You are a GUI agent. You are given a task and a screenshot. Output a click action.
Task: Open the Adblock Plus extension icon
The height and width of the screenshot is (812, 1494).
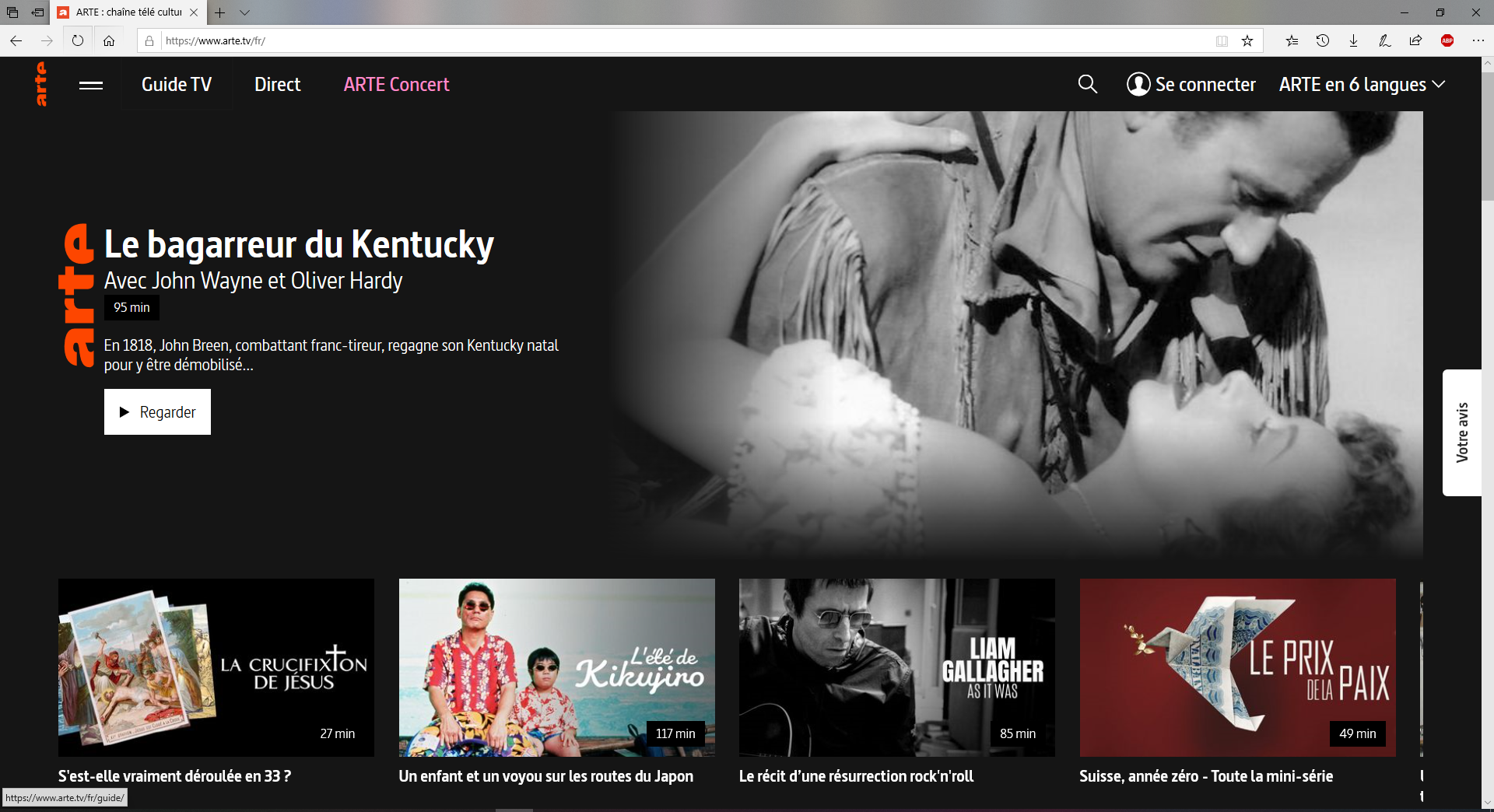tap(1447, 40)
